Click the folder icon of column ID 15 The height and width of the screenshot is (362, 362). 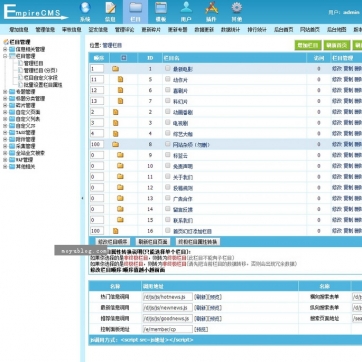pos(120,220)
